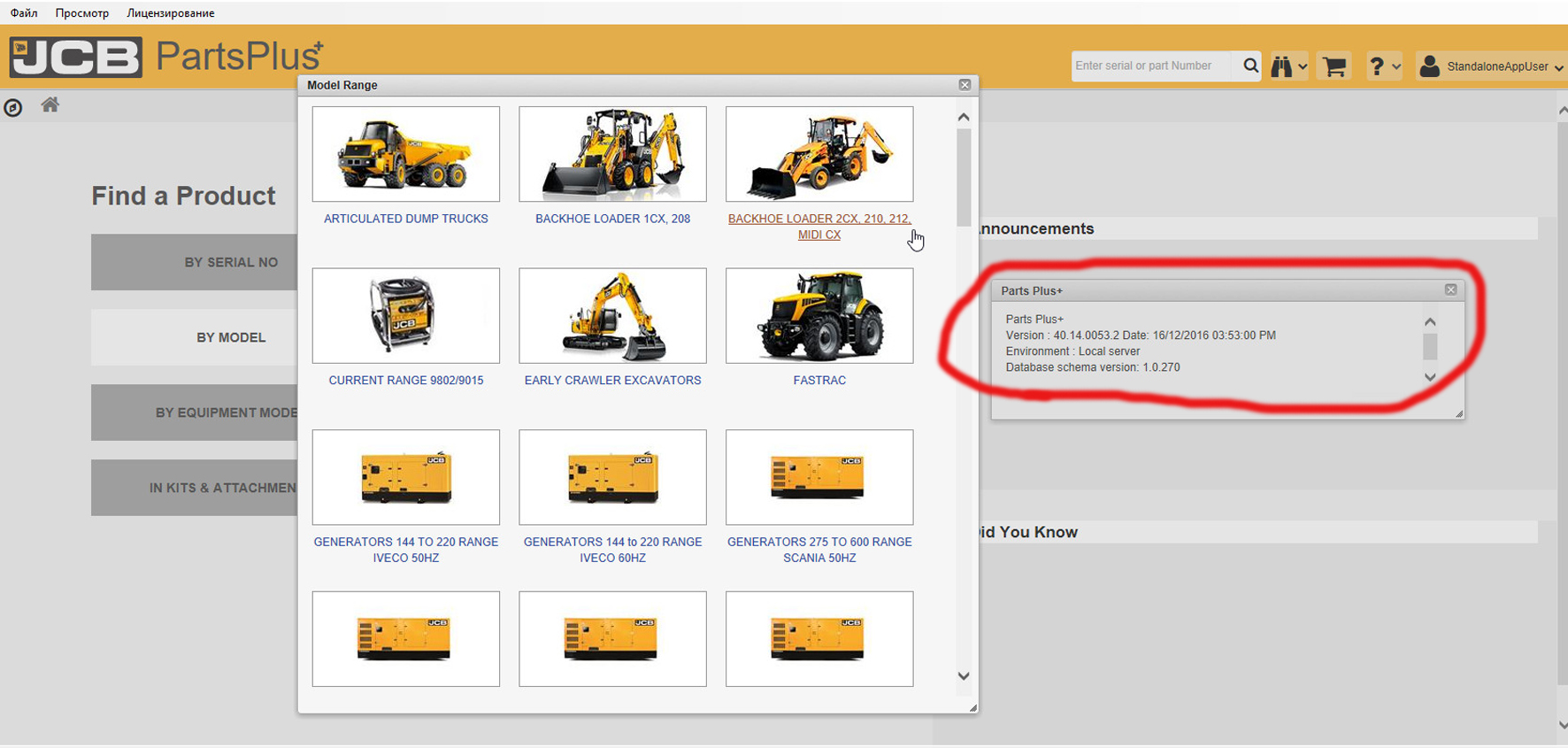Close the Parts Plus+ info dialog
1568x748 pixels.
pos(1450,289)
